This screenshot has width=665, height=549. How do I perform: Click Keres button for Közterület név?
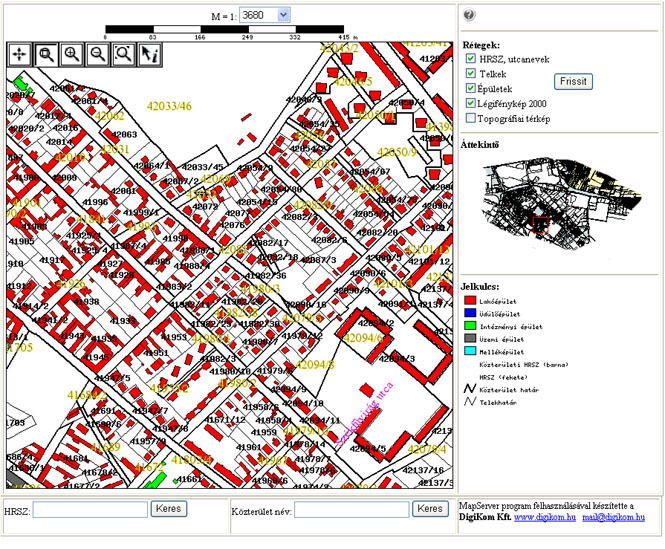pos(430,509)
